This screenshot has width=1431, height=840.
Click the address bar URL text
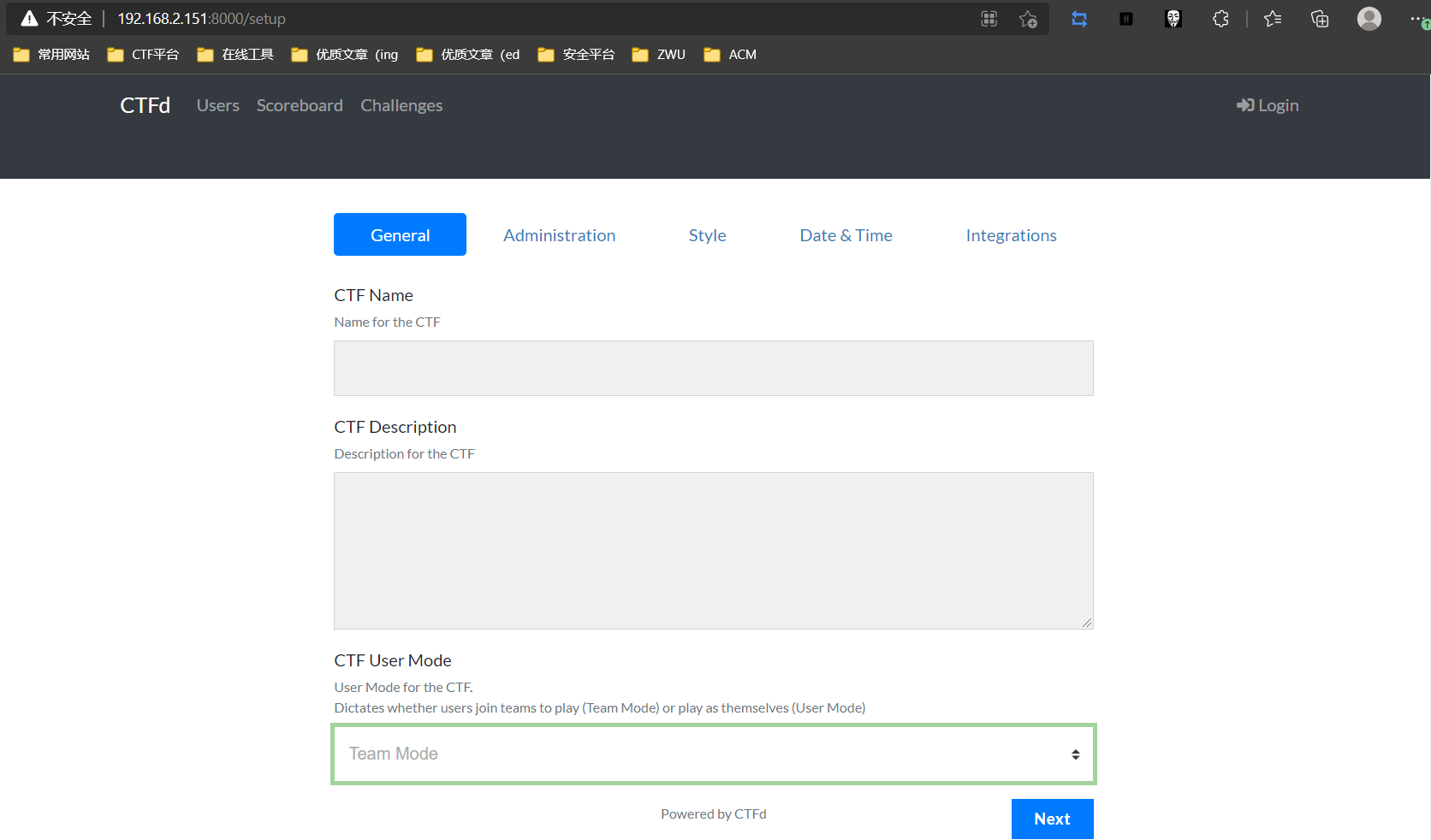click(201, 19)
